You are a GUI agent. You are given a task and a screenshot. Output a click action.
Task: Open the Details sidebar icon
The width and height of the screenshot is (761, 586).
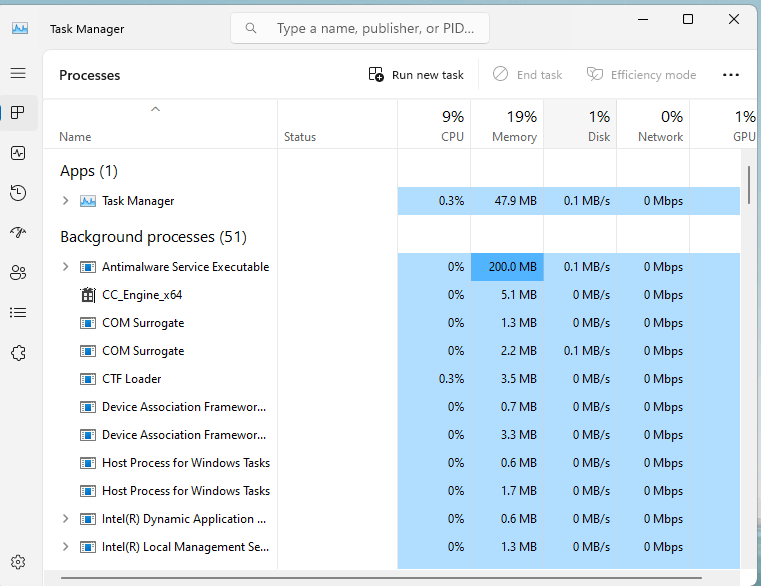coord(18,313)
